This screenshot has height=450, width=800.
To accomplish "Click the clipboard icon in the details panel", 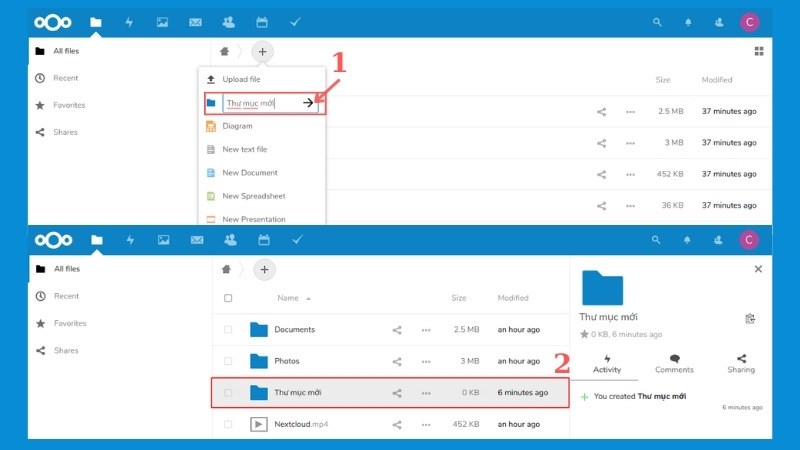I will 750,319.
